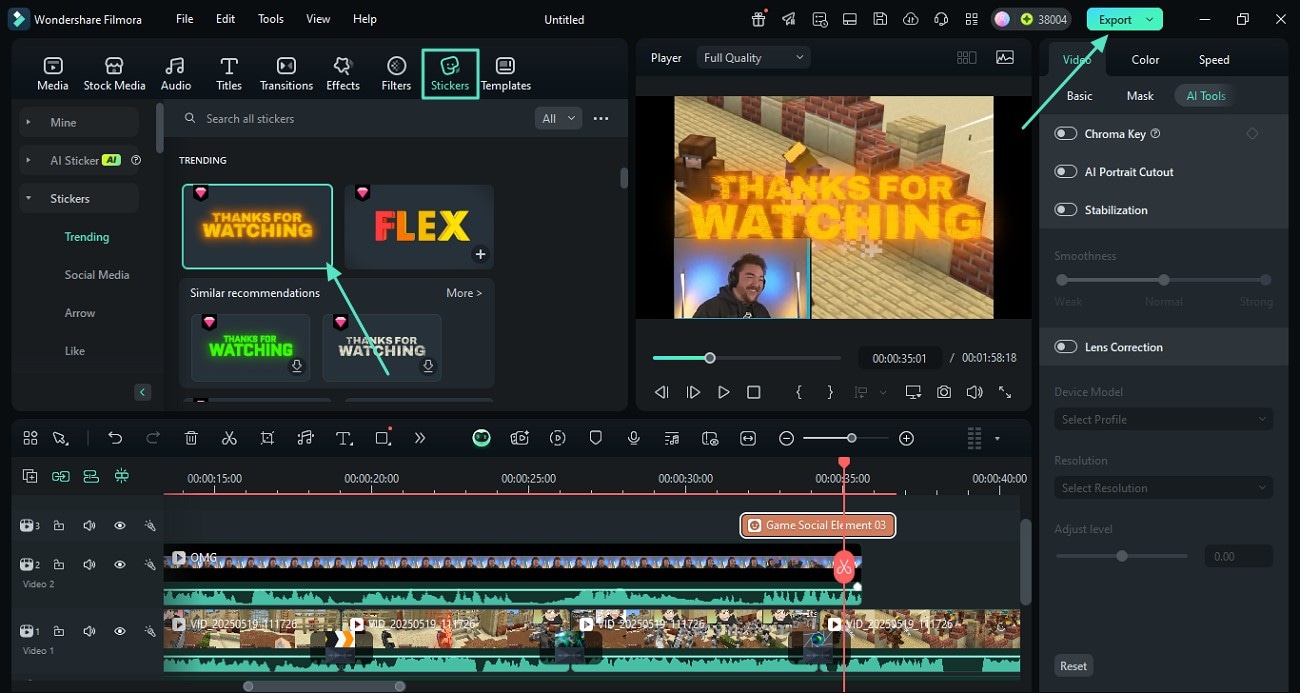This screenshot has width=1300, height=693.
Task: Open the All stickers filter dropdown
Action: tap(559, 118)
